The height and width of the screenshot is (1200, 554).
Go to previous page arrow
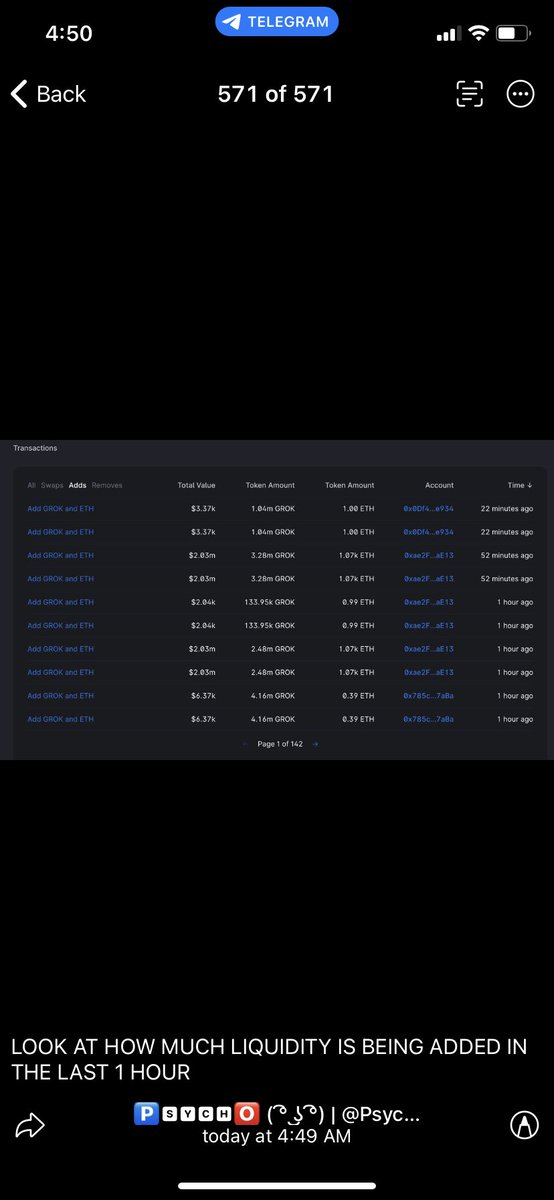[245, 744]
